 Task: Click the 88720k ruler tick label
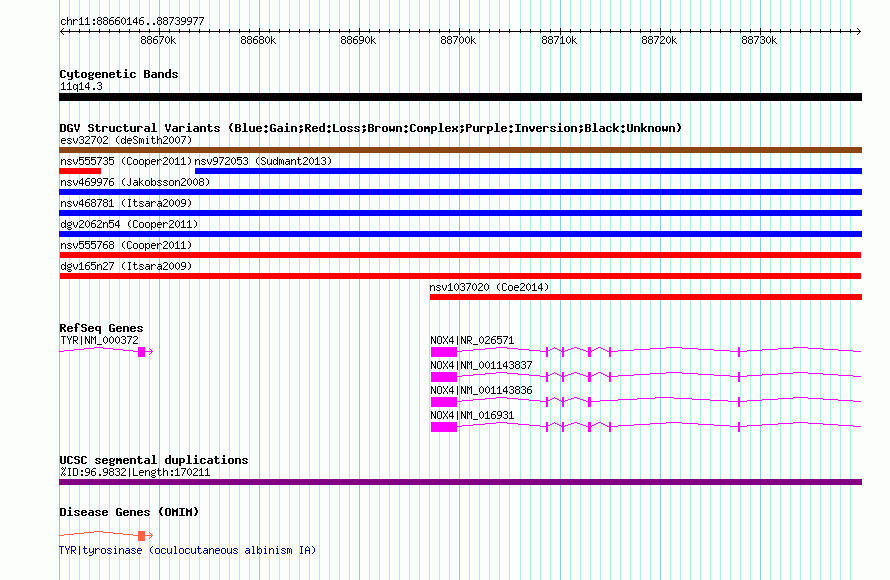click(659, 40)
